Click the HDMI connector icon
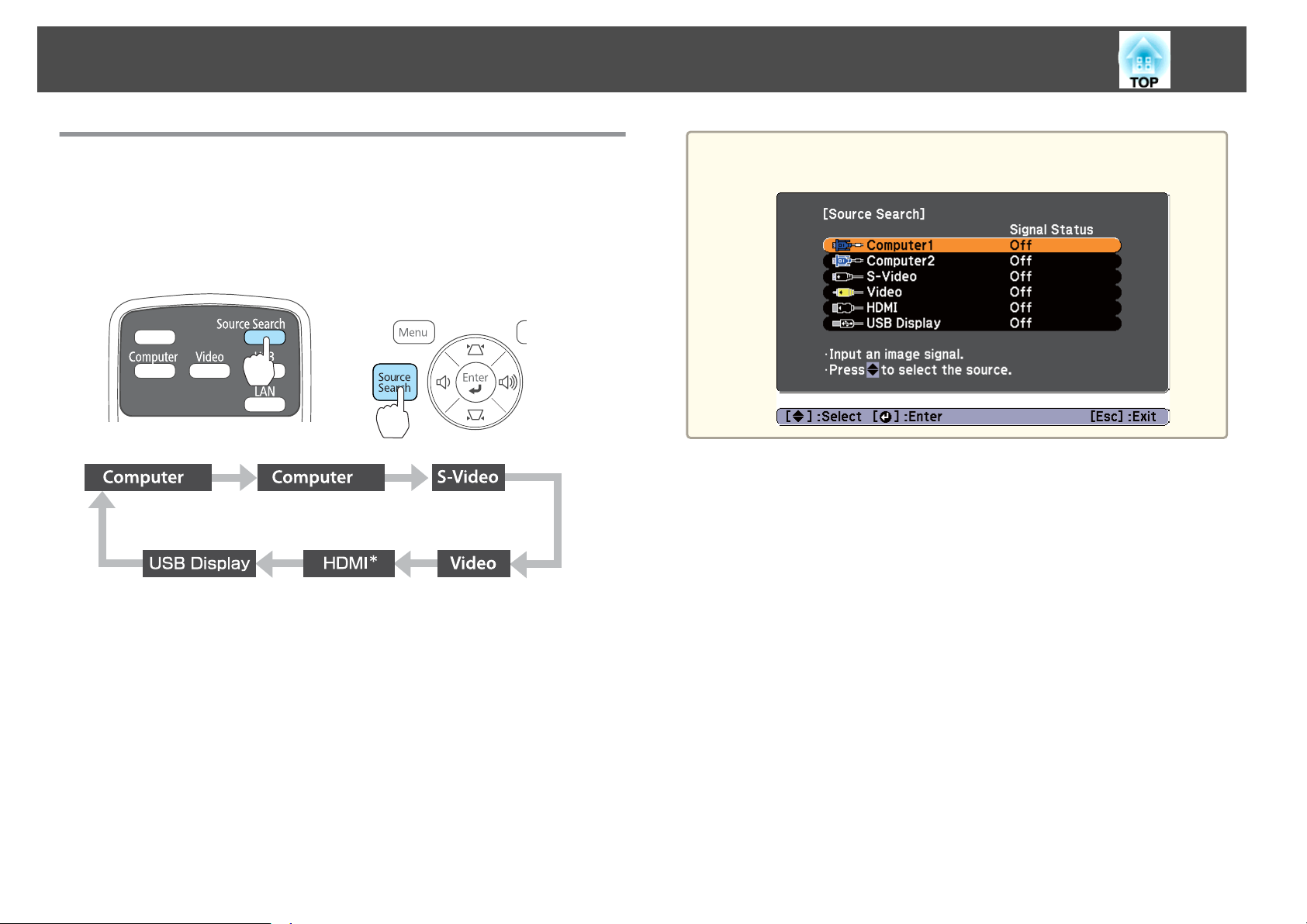Screen dimensions: 1307x924 tap(847, 307)
